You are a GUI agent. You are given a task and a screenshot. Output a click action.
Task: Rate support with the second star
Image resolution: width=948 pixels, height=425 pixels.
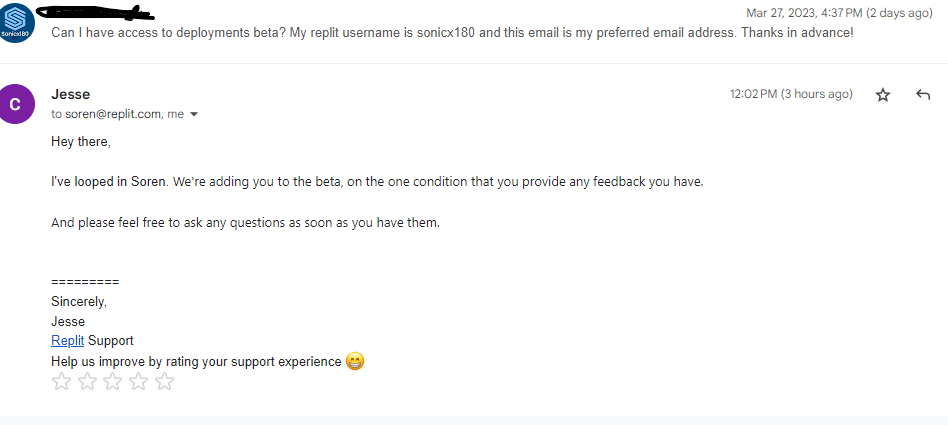[87, 381]
